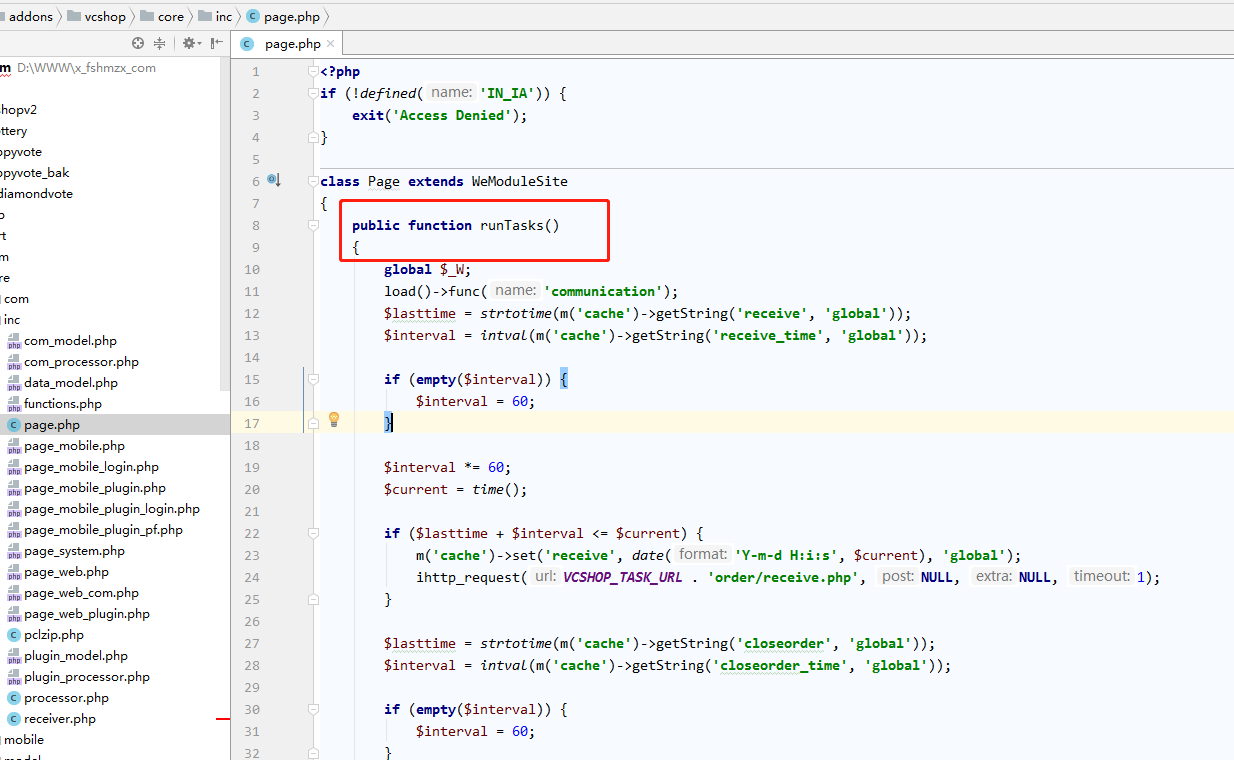Image resolution: width=1234 pixels, height=760 pixels.
Task: Open project panel gear settings menu
Action: pyautogui.click(x=190, y=43)
